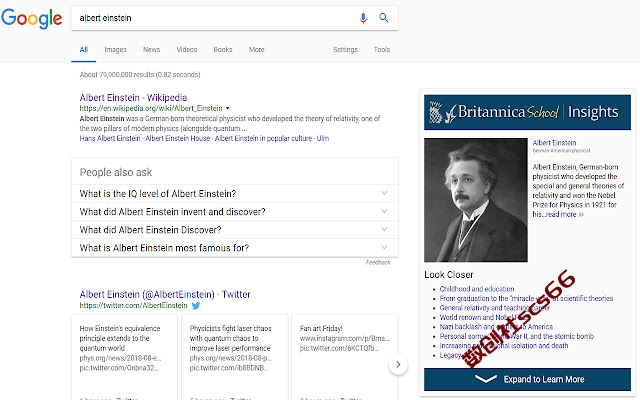Open the Wikipedia URL dropdown arrow
Screen dimensions: 640x400
click(x=228, y=108)
